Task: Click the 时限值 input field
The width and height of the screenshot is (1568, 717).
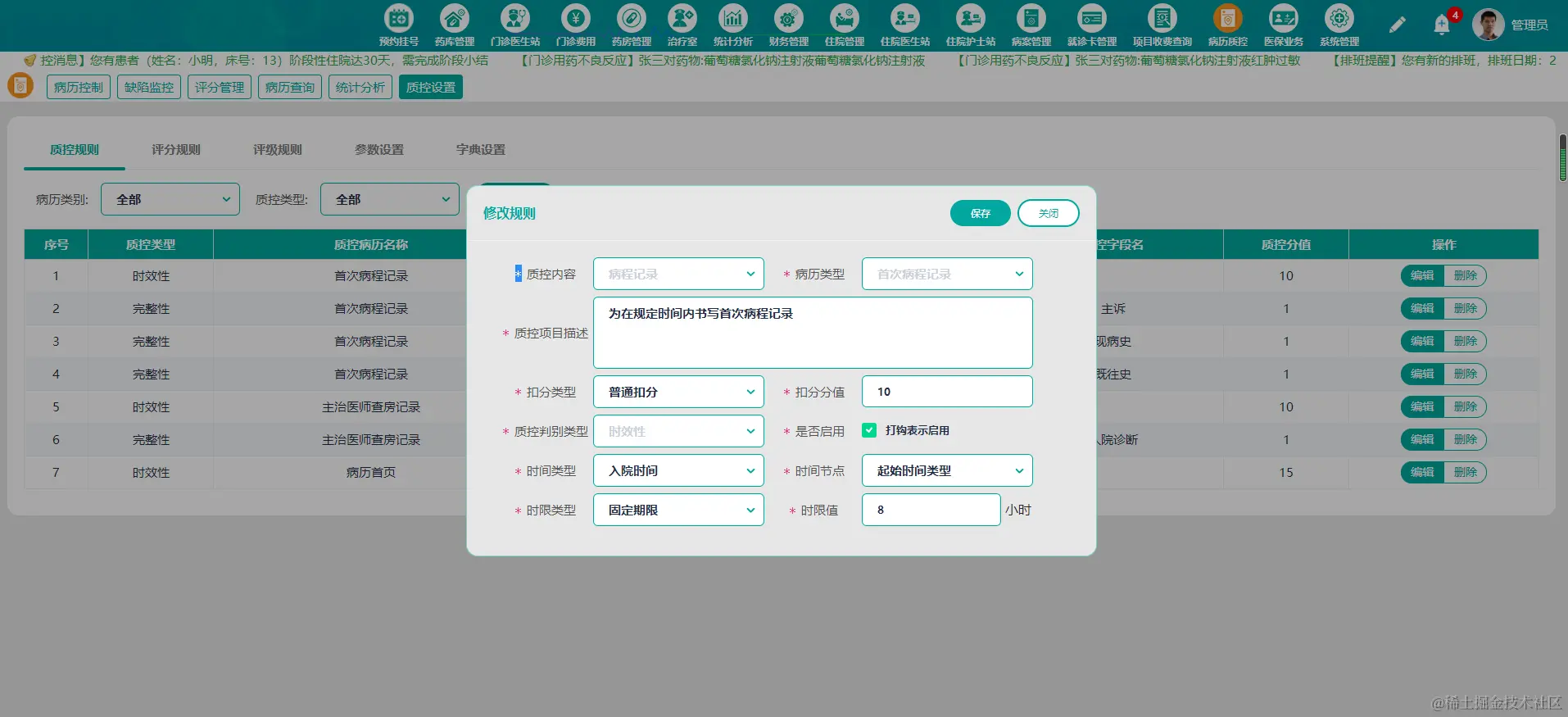Action: [931, 510]
